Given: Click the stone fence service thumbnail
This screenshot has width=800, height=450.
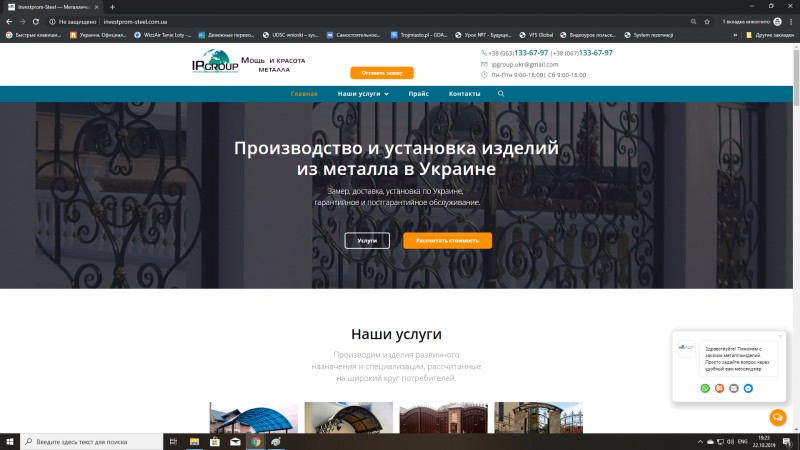Looking at the screenshot, I should pyautogui.click(x=539, y=417).
